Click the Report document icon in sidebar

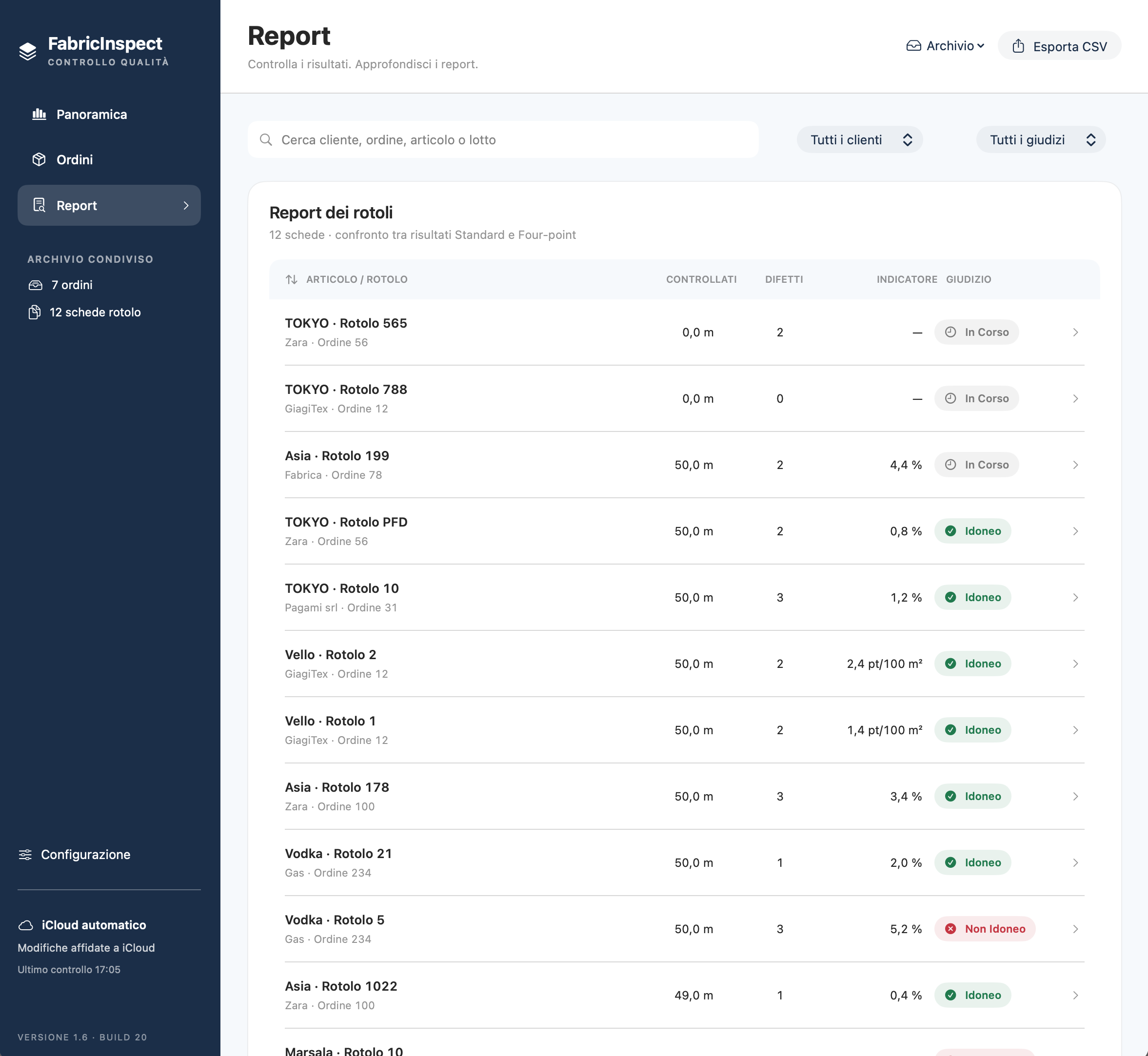tap(39, 205)
